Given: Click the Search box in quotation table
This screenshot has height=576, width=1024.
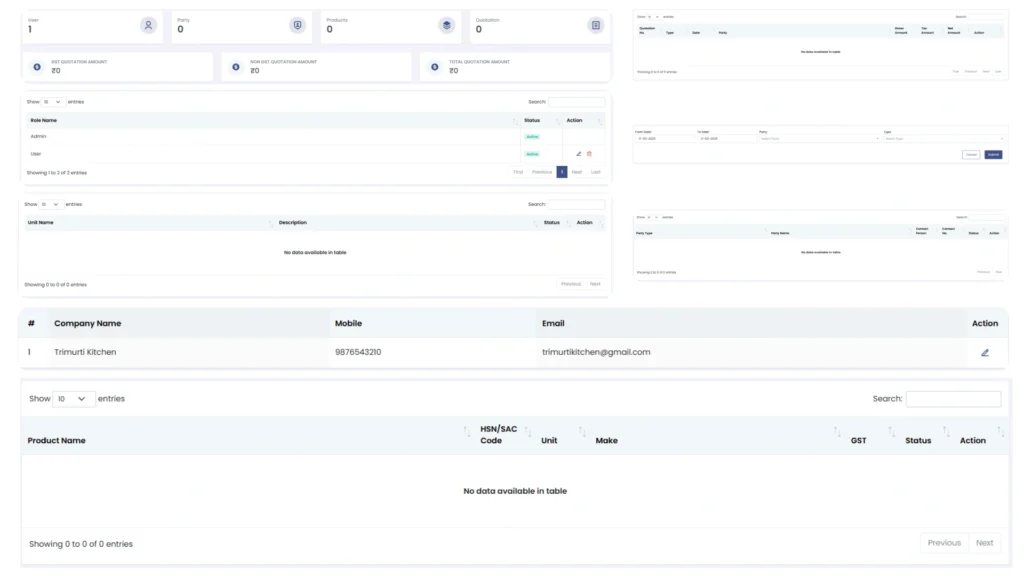Looking at the screenshot, I should pos(986,17).
